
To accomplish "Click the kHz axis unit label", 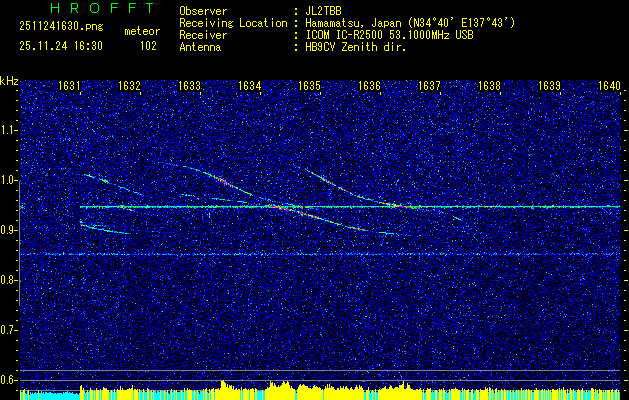I will (9, 81).
